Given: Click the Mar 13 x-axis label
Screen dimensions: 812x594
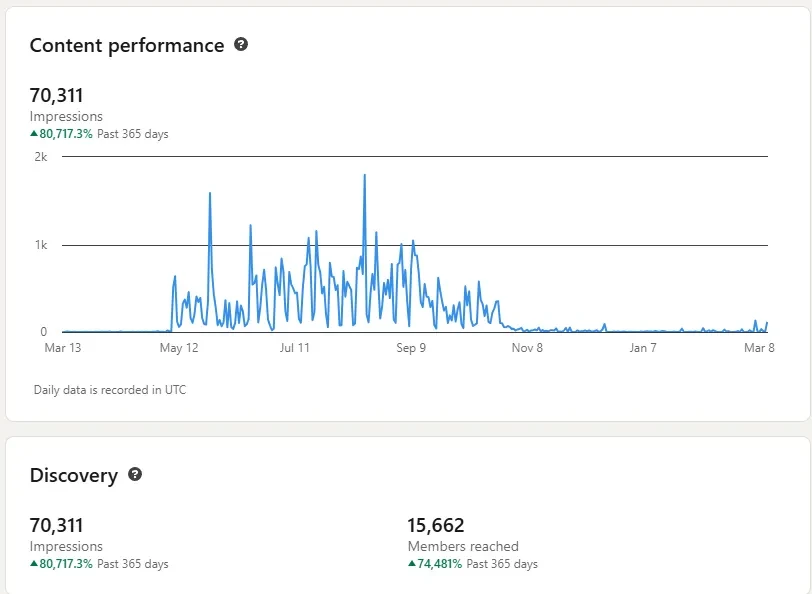Looking at the screenshot, I should (63, 348).
